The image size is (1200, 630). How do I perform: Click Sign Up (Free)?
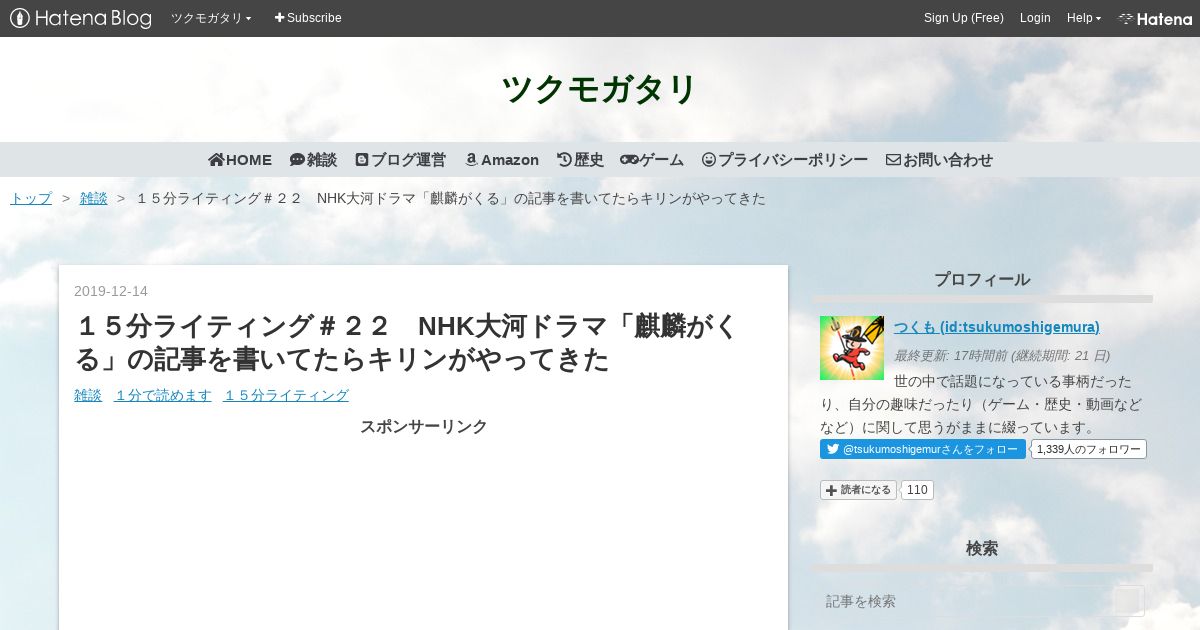[963, 18]
